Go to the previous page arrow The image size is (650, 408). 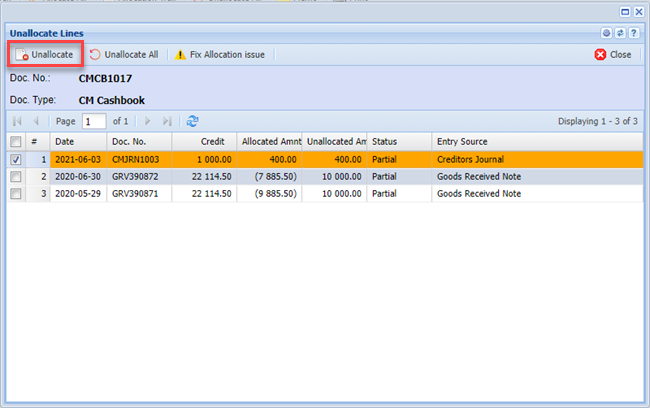coord(37,121)
